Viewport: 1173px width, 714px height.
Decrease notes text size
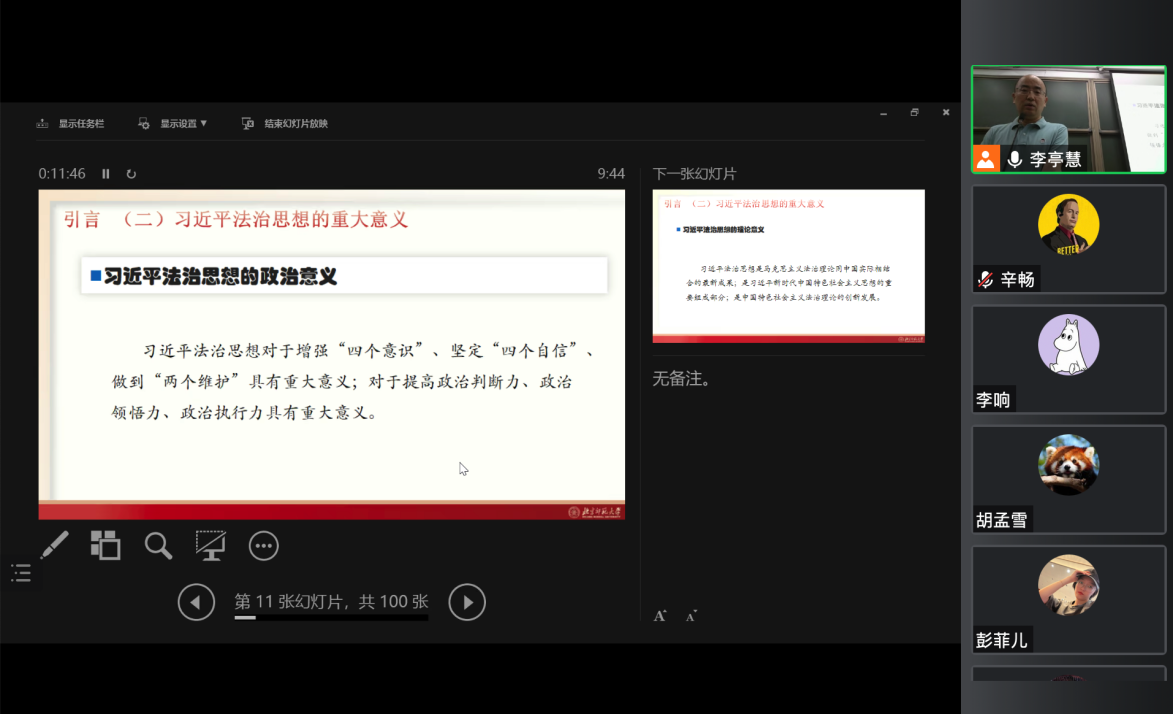click(691, 616)
